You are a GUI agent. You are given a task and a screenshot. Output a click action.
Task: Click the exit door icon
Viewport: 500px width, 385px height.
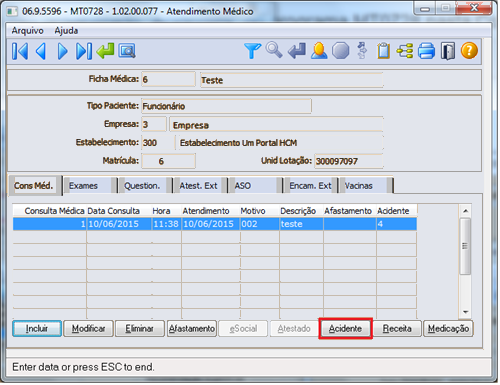(447, 51)
